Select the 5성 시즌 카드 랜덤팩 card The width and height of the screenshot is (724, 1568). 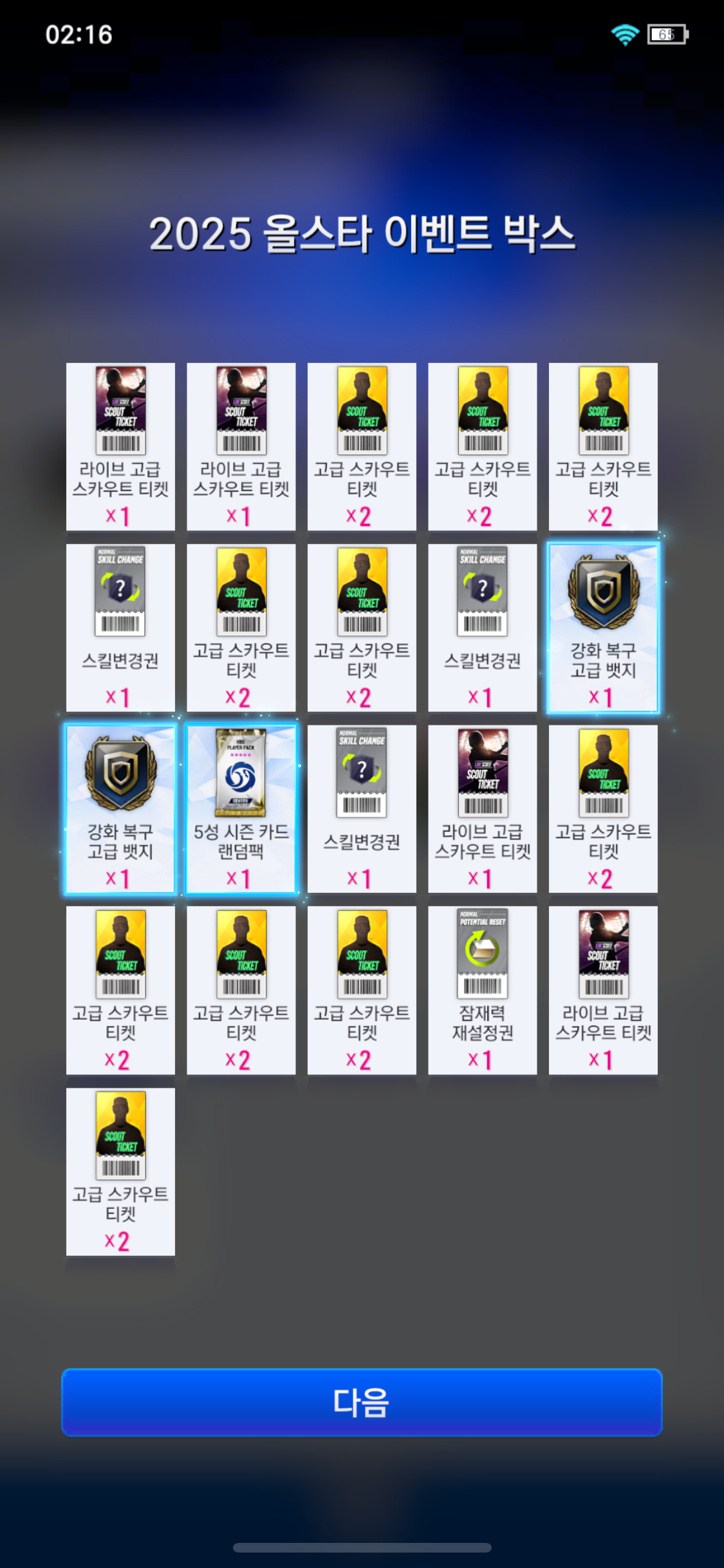[x=241, y=809]
